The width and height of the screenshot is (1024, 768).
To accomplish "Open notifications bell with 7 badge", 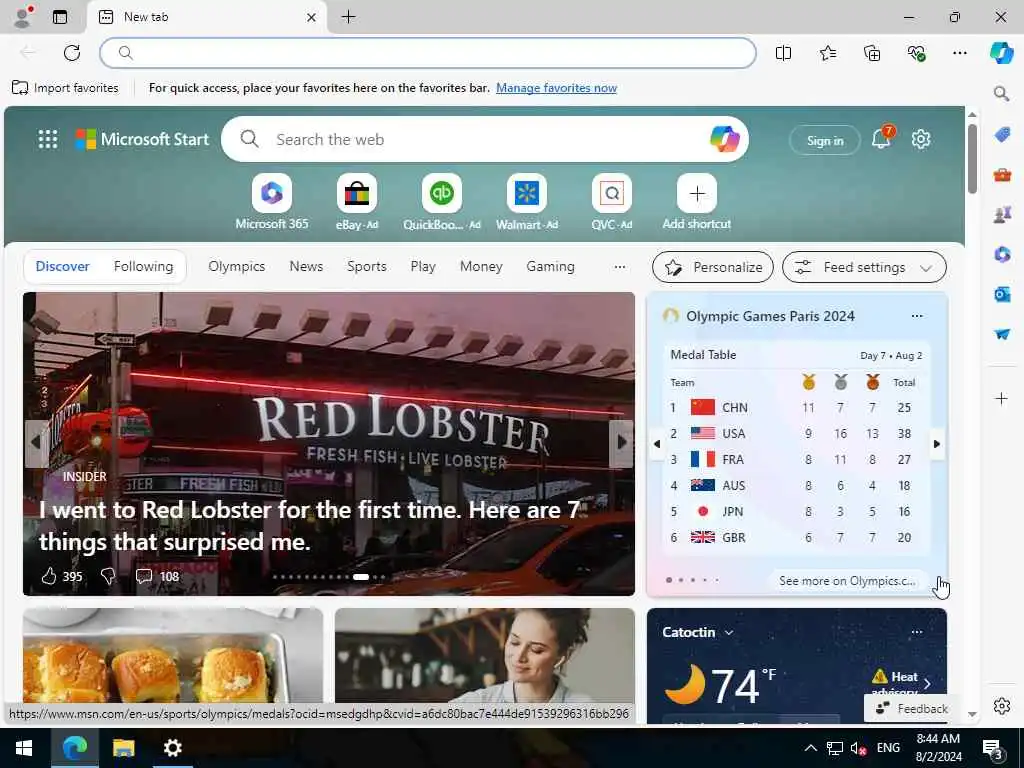I will [x=882, y=138].
